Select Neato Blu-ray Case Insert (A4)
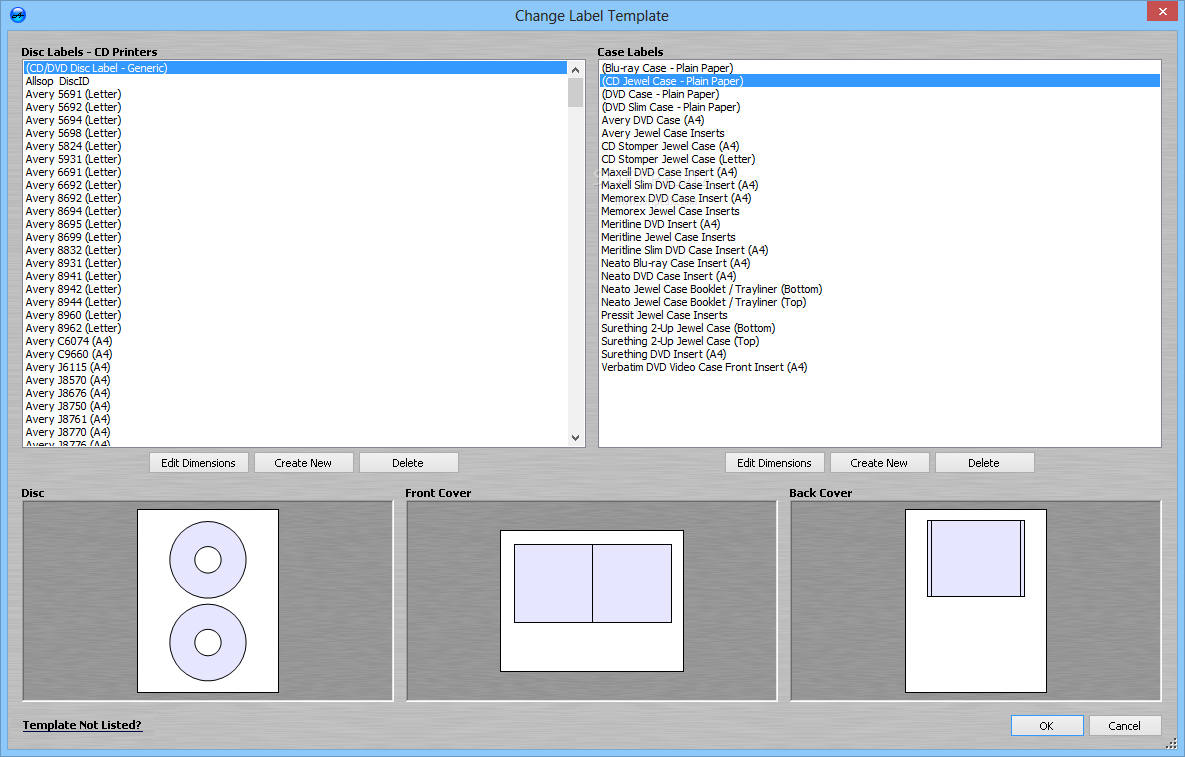 pos(880,263)
